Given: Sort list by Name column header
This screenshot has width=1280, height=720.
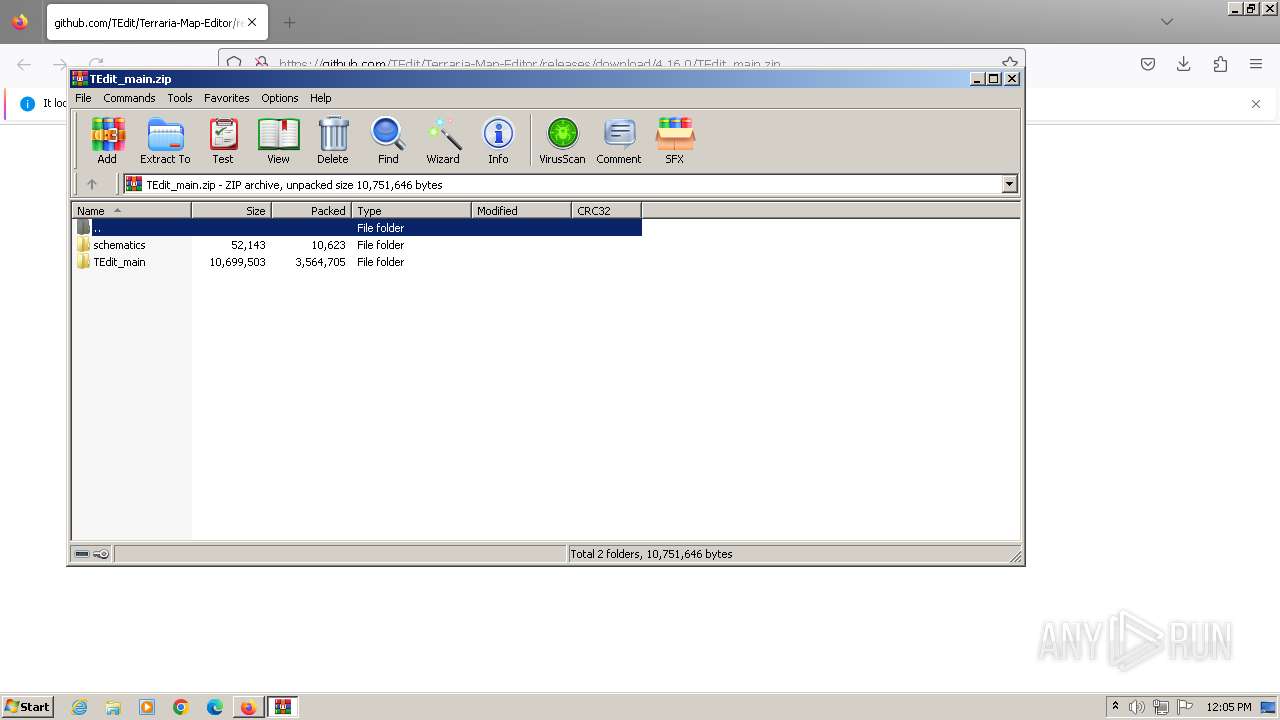Looking at the screenshot, I should pyautogui.click(x=131, y=211).
